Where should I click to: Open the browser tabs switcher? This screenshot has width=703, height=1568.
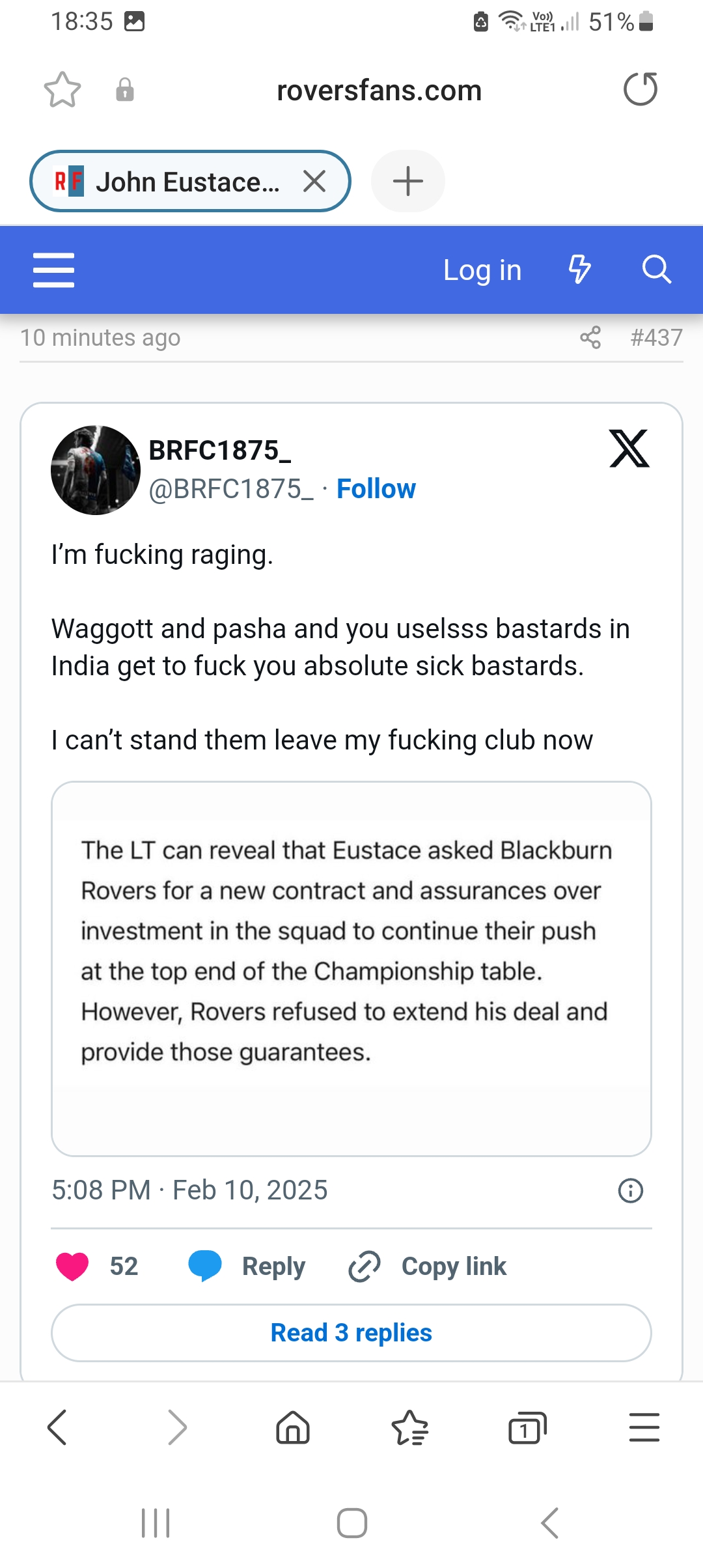click(527, 1428)
